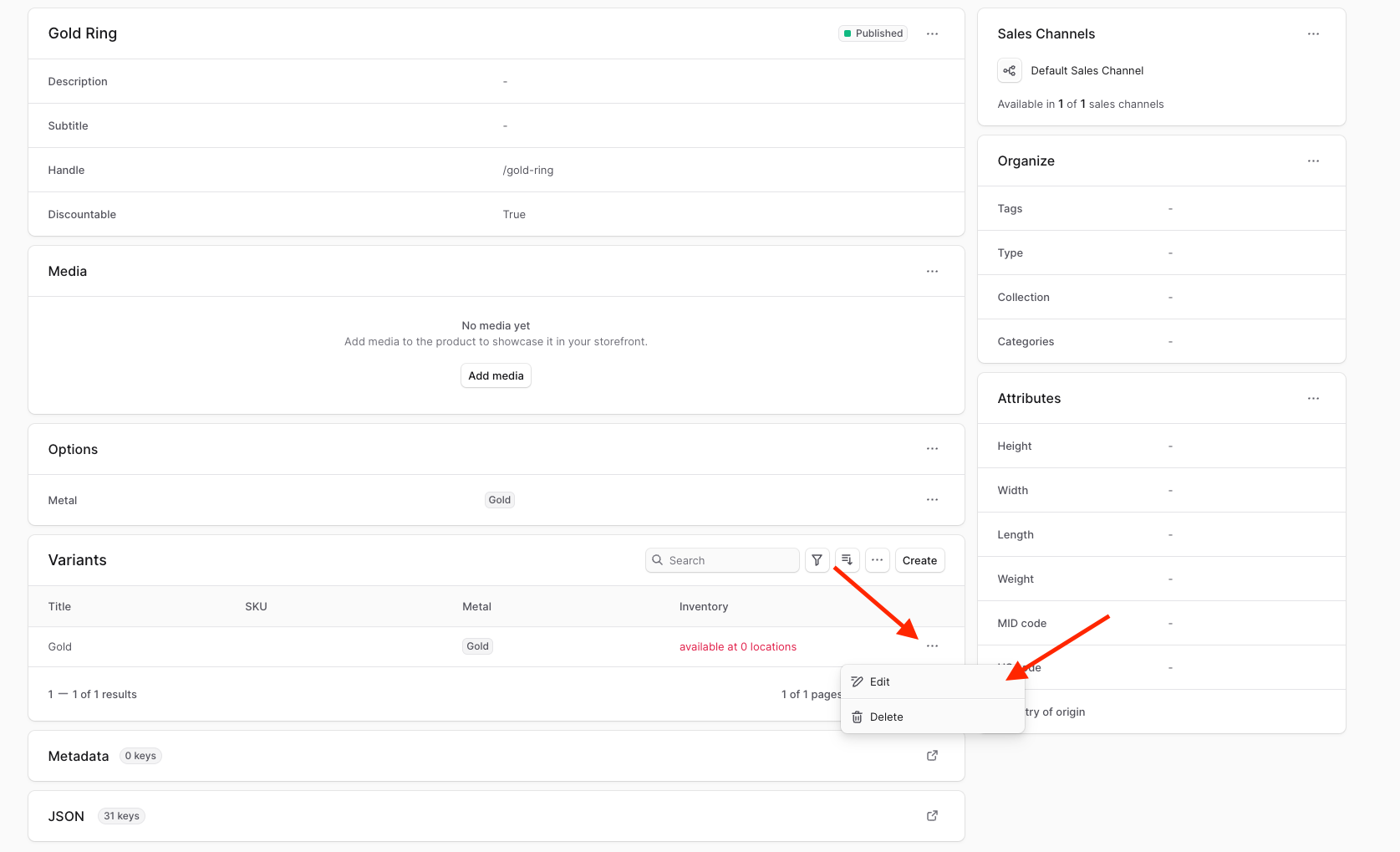Image resolution: width=1400 pixels, height=852 pixels.
Task: Click the Create button in Variants
Action: pyautogui.click(x=919, y=560)
